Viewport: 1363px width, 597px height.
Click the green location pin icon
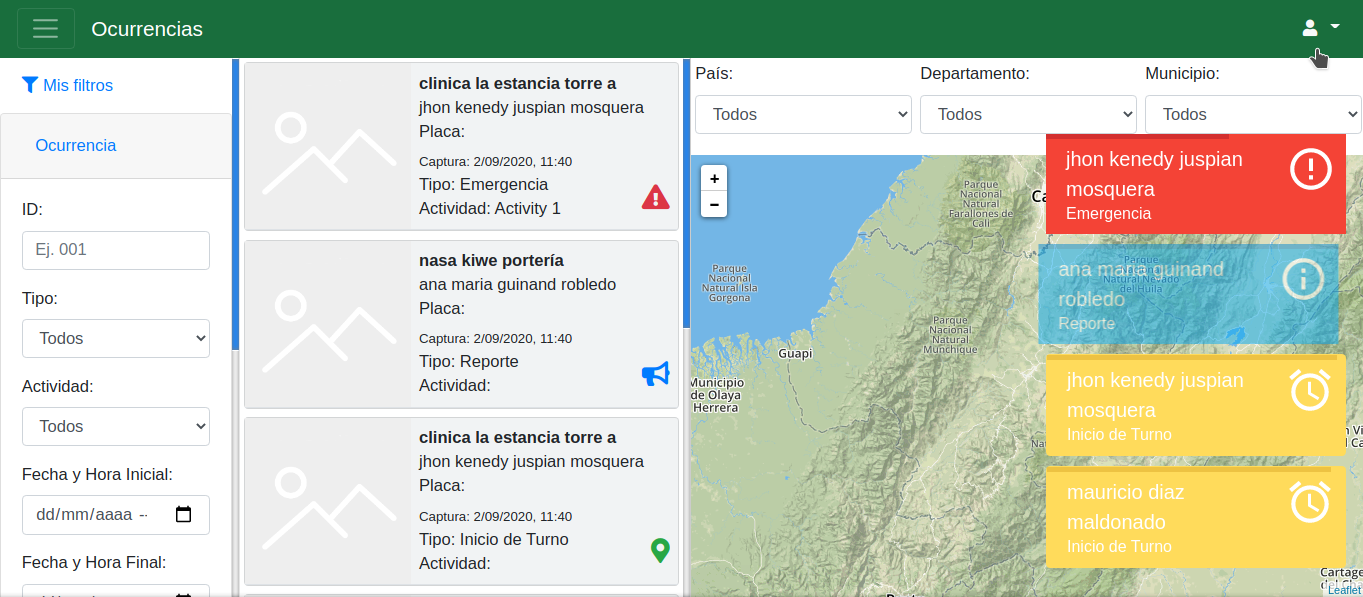(x=659, y=550)
